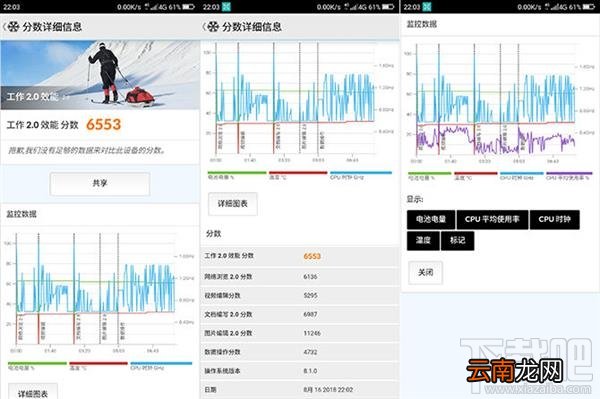Select 图片编辑 2.0 分数 row
Image resolution: width=600 pixels, height=399 pixels.
[300, 333]
